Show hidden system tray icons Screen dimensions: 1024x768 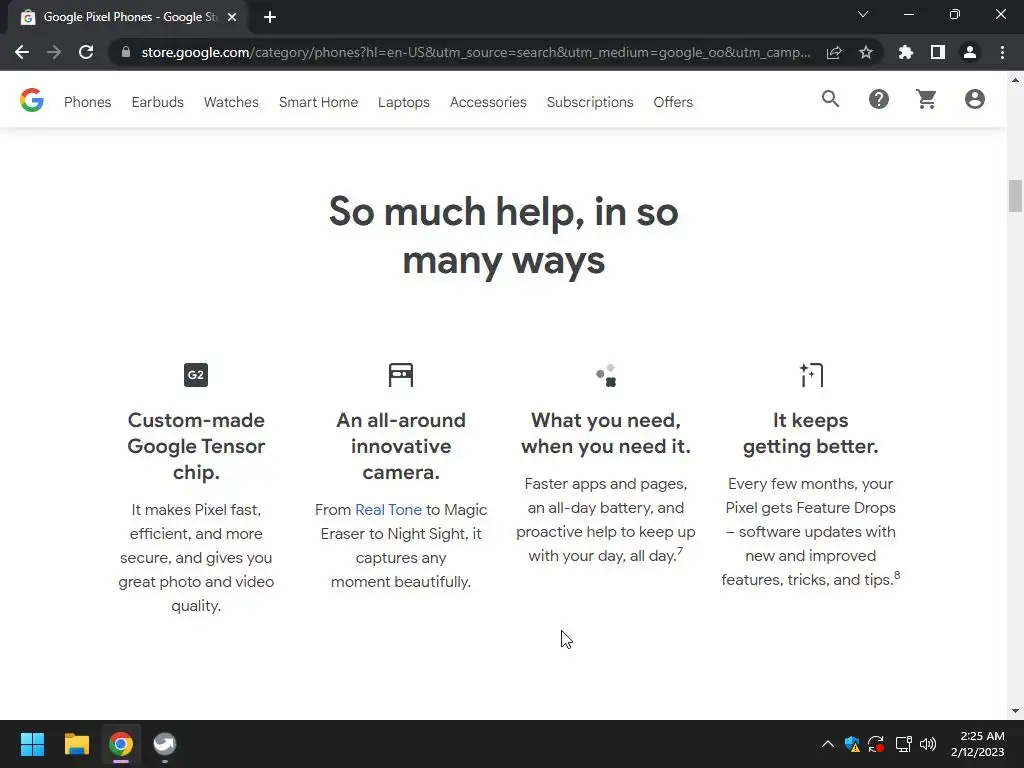[827, 744]
